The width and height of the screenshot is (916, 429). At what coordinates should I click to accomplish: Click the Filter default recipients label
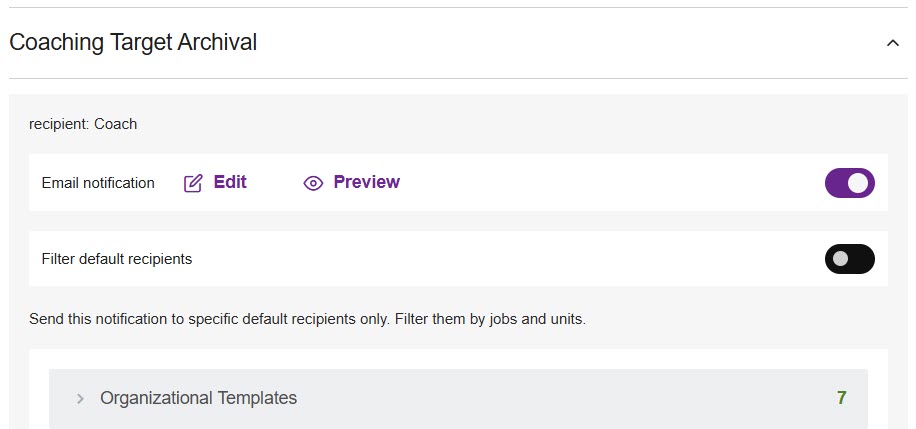(117, 259)
